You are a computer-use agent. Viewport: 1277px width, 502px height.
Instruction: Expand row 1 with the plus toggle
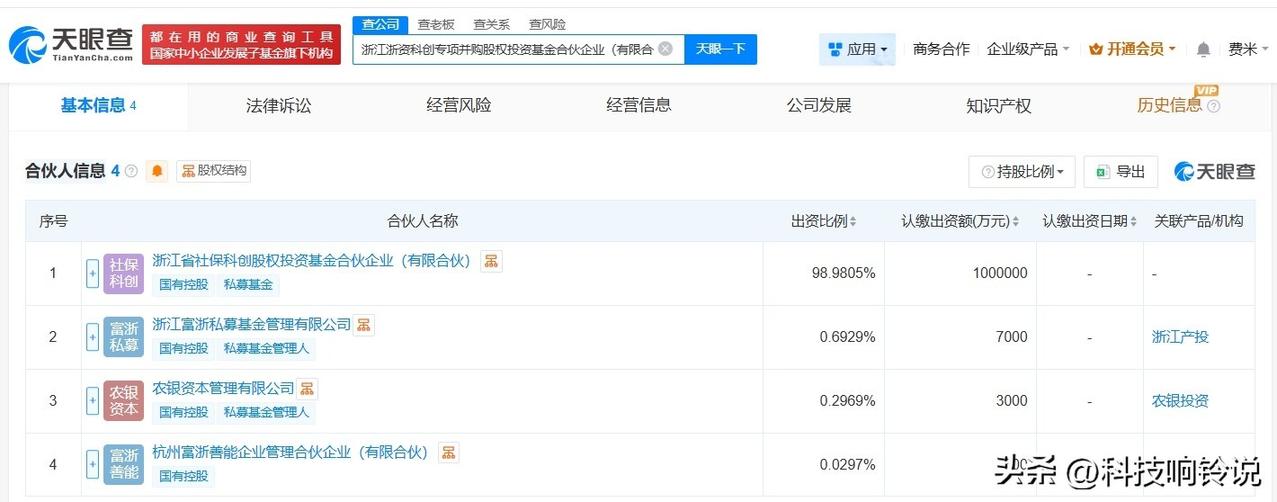[x=93, y=273]
